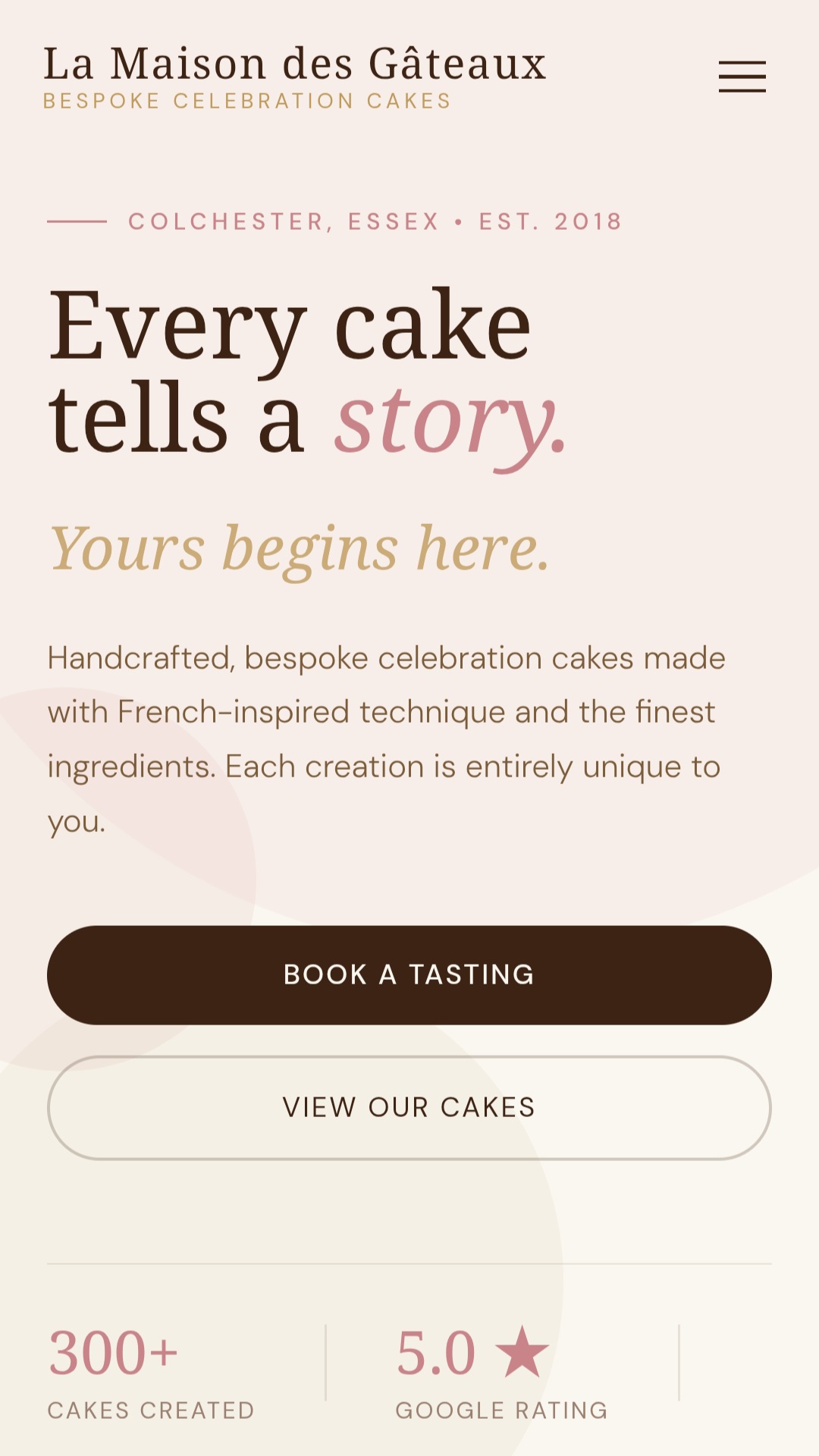This screenshot has height=1456, width=819.
Task: Click the Colchester, Essex location label
Action: pyautogui.click(x=284, y=221)
